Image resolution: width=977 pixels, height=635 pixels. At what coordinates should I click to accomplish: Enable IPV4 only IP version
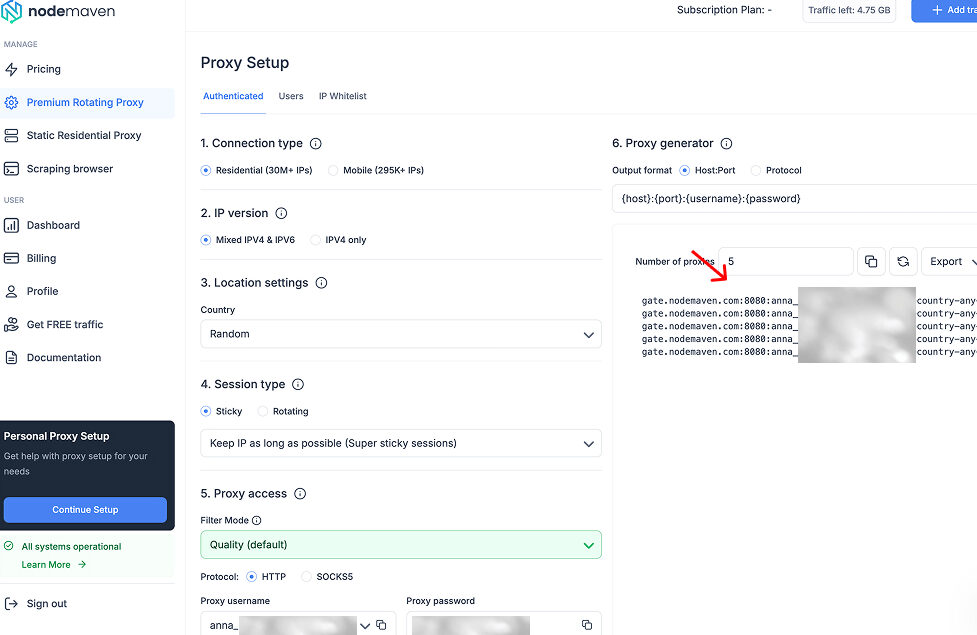(317, 240)
